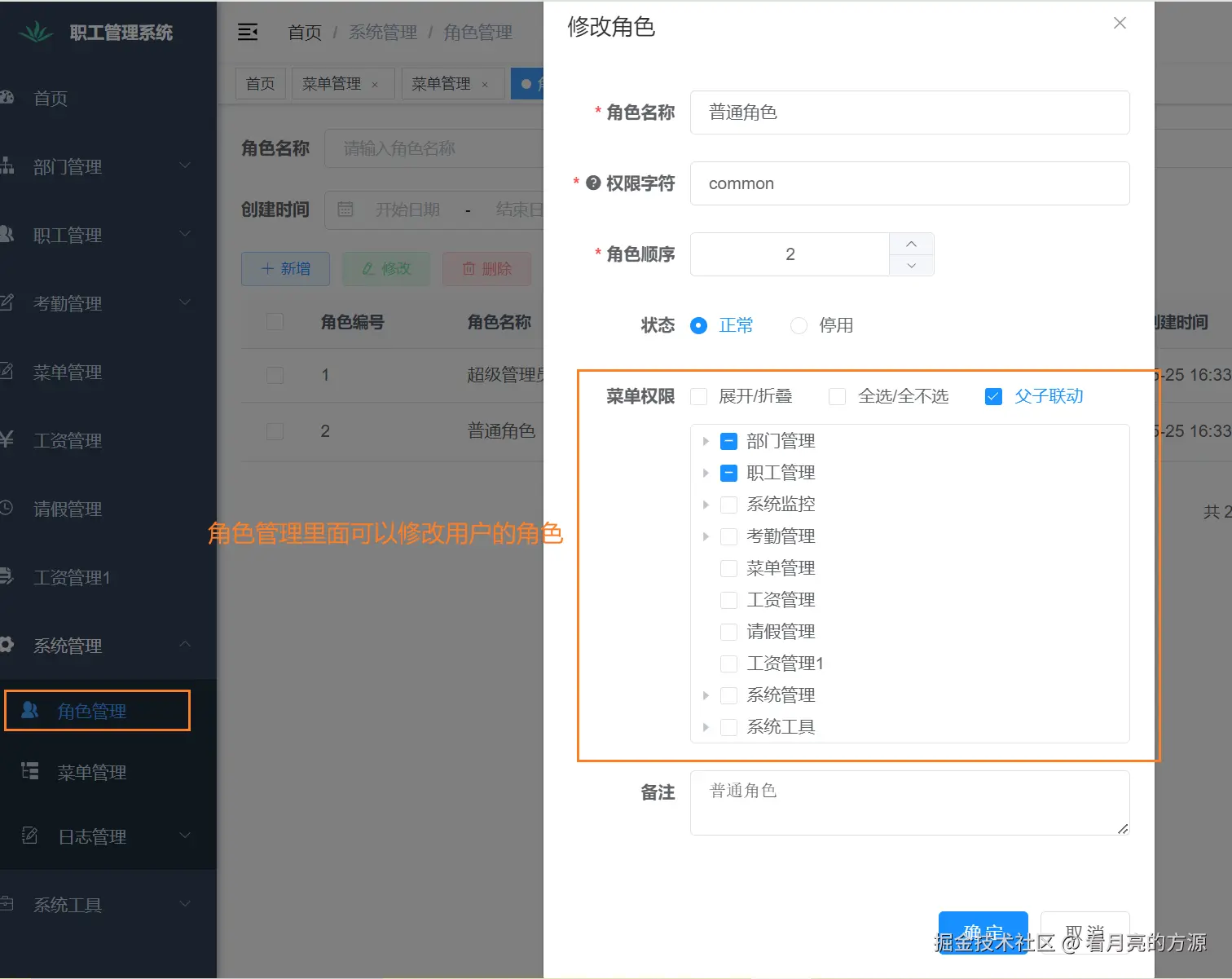
Task: Click the 角色管理 people icon in the sidebar
Action: (30, 710)
